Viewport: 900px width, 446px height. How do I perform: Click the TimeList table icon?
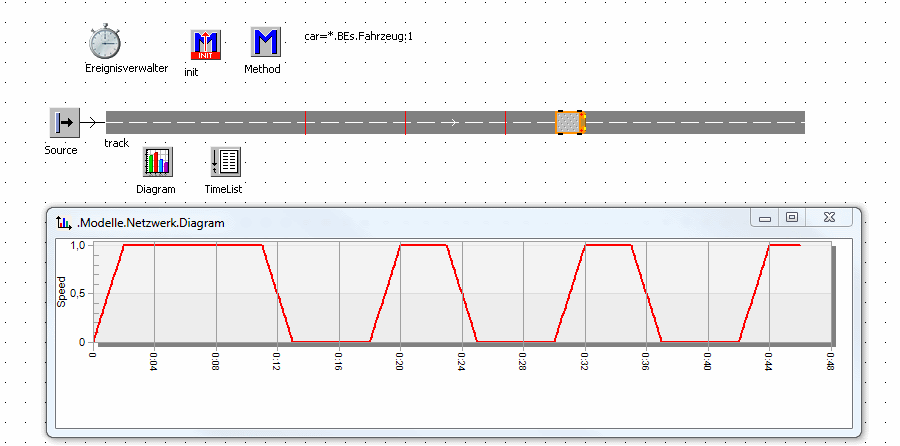click(224, 162)
